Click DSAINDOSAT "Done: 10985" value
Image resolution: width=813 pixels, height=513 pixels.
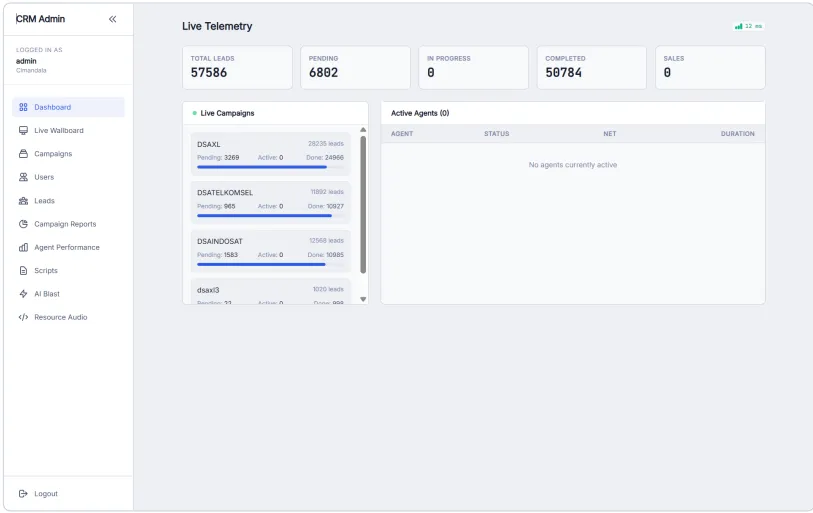click(326, 255)
